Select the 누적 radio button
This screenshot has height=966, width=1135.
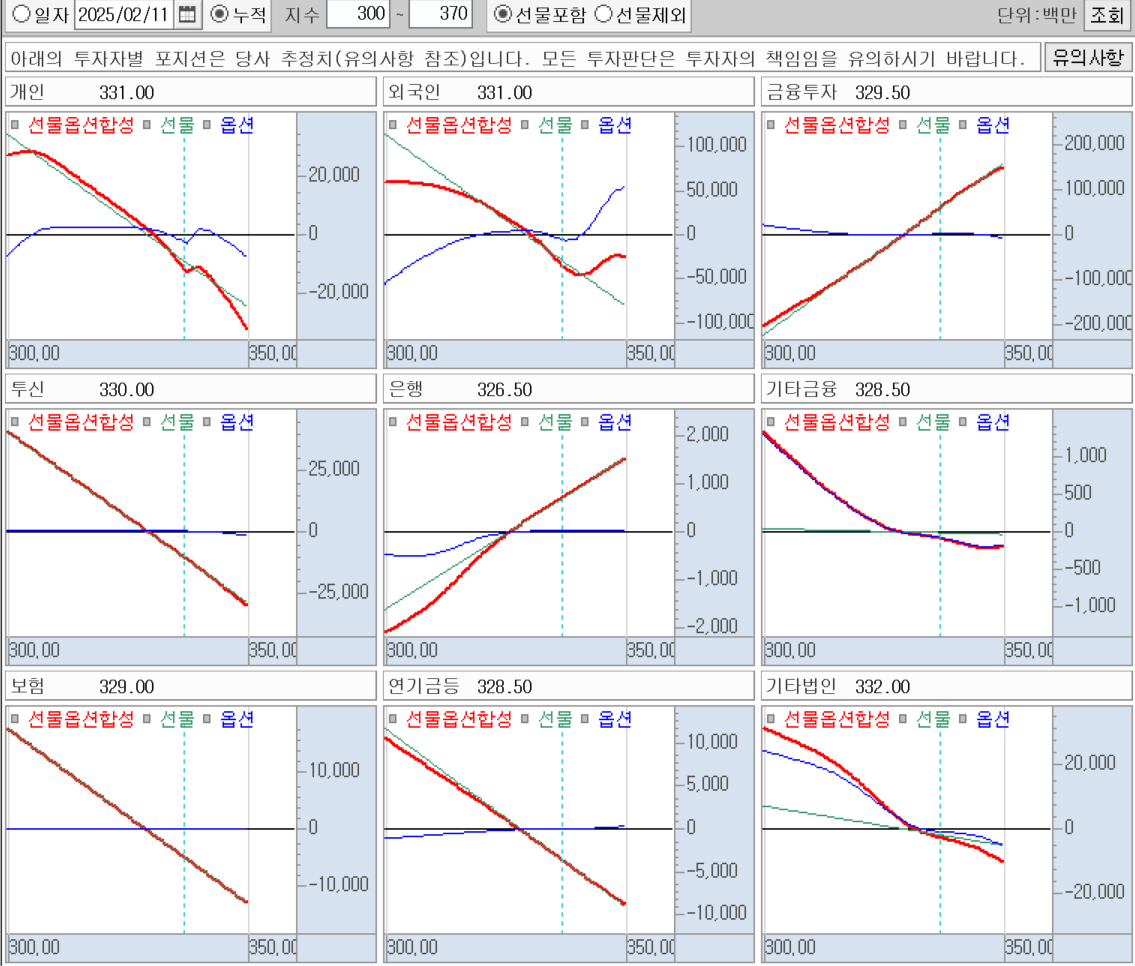pos(220,14)
